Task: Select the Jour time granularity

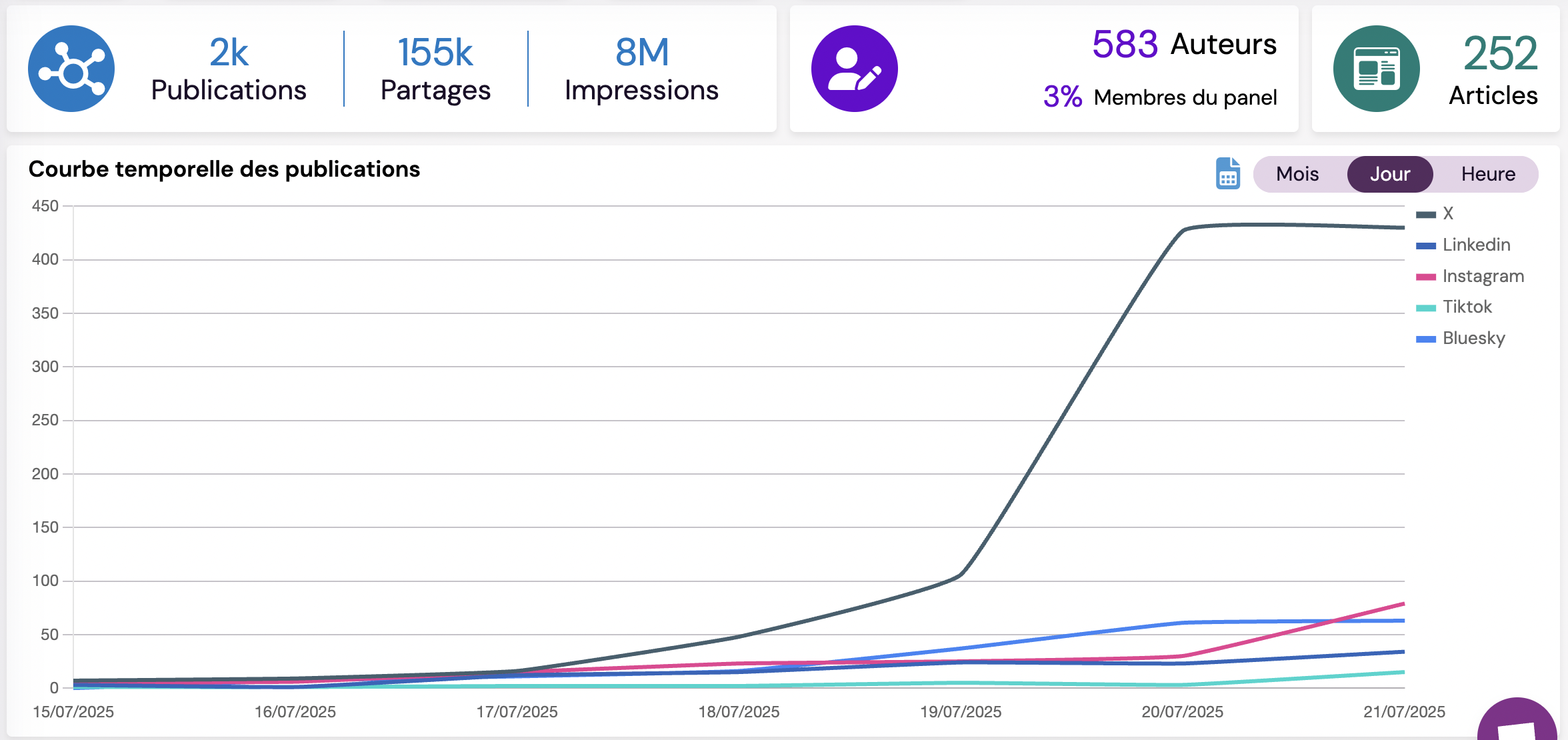Action: tap(1389, 174)
